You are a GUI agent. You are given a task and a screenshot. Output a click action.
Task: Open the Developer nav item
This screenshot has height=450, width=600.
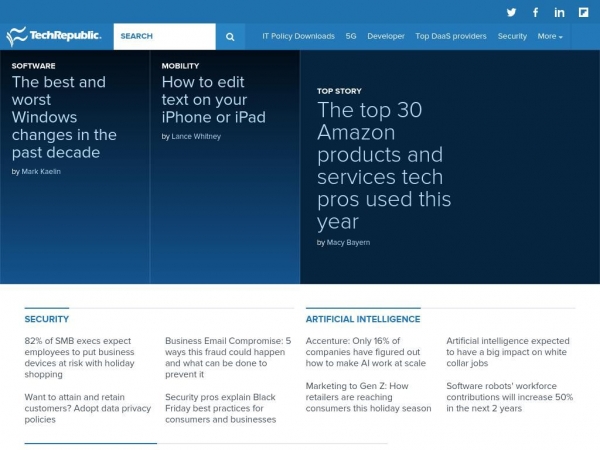click(386, 36)
